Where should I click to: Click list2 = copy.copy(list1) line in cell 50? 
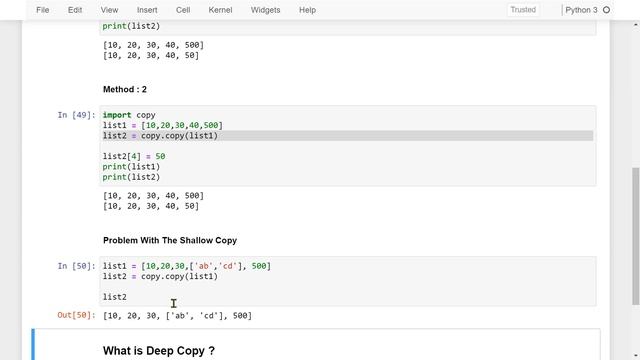160,276
